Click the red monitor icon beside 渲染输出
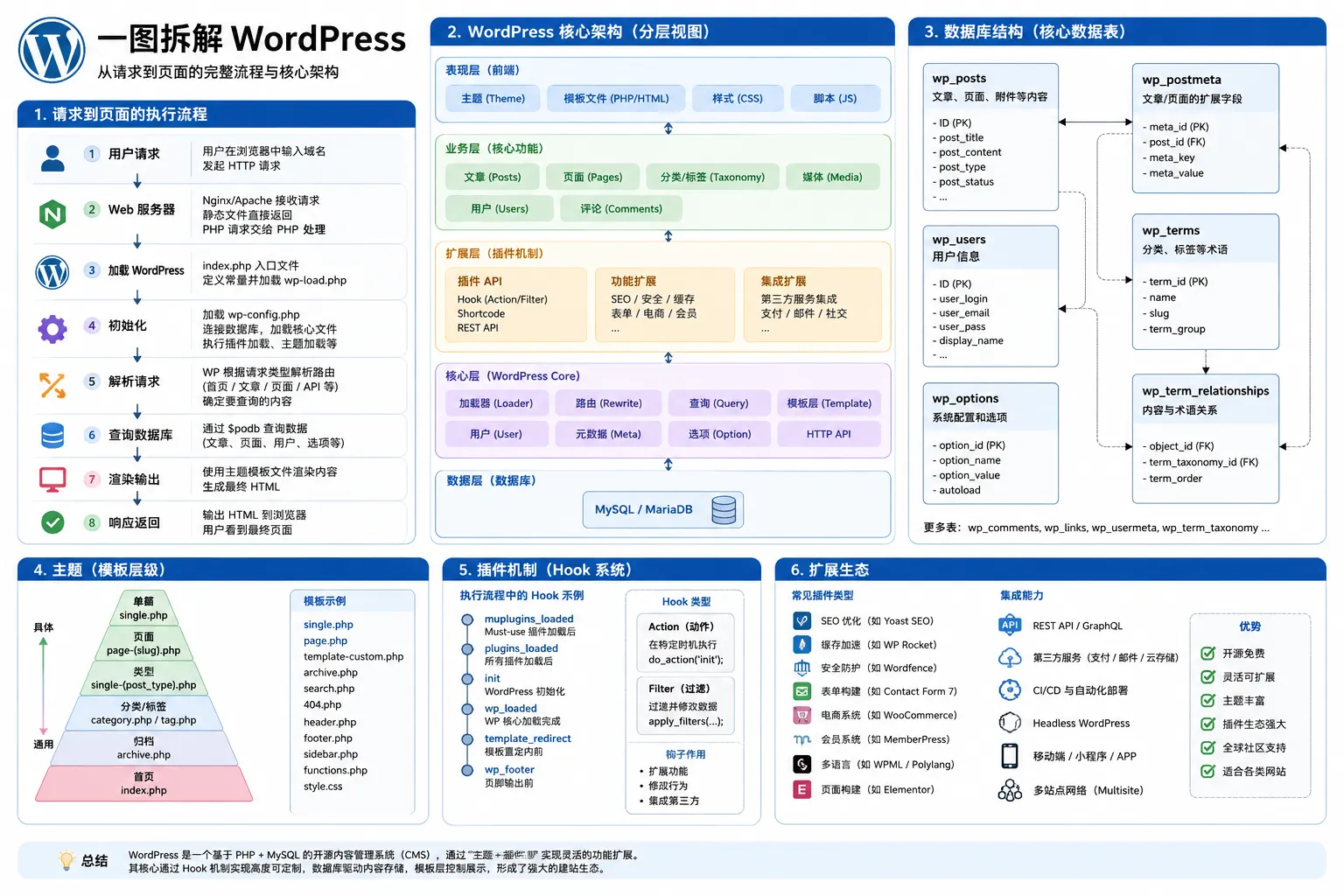This screenshot has height=896, width=1344. 52,479
